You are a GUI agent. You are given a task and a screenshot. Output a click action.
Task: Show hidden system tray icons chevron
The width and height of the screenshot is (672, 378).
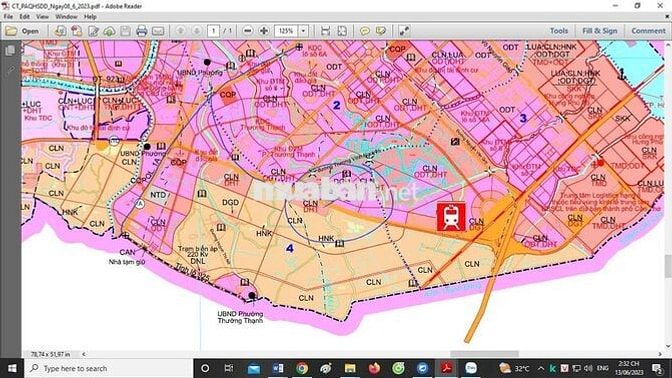pyautogui.click(x=541, y=368)
